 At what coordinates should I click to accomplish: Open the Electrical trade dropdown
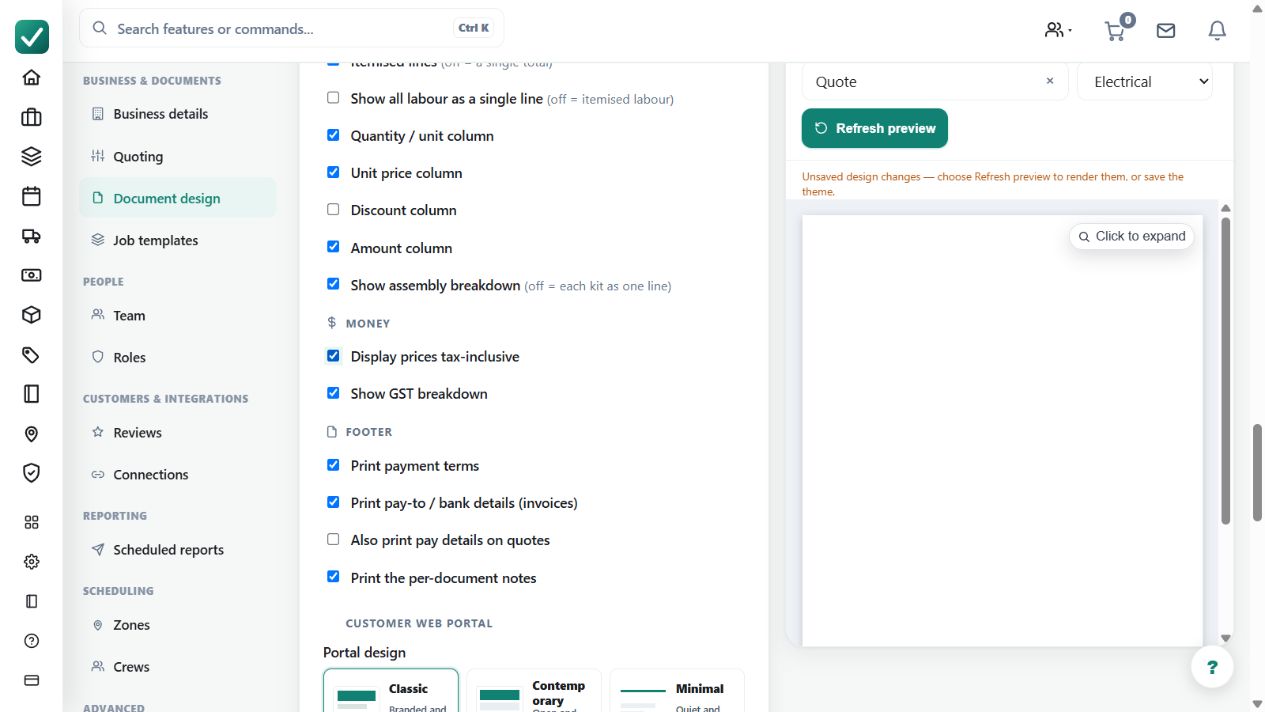click(1145, 81)
